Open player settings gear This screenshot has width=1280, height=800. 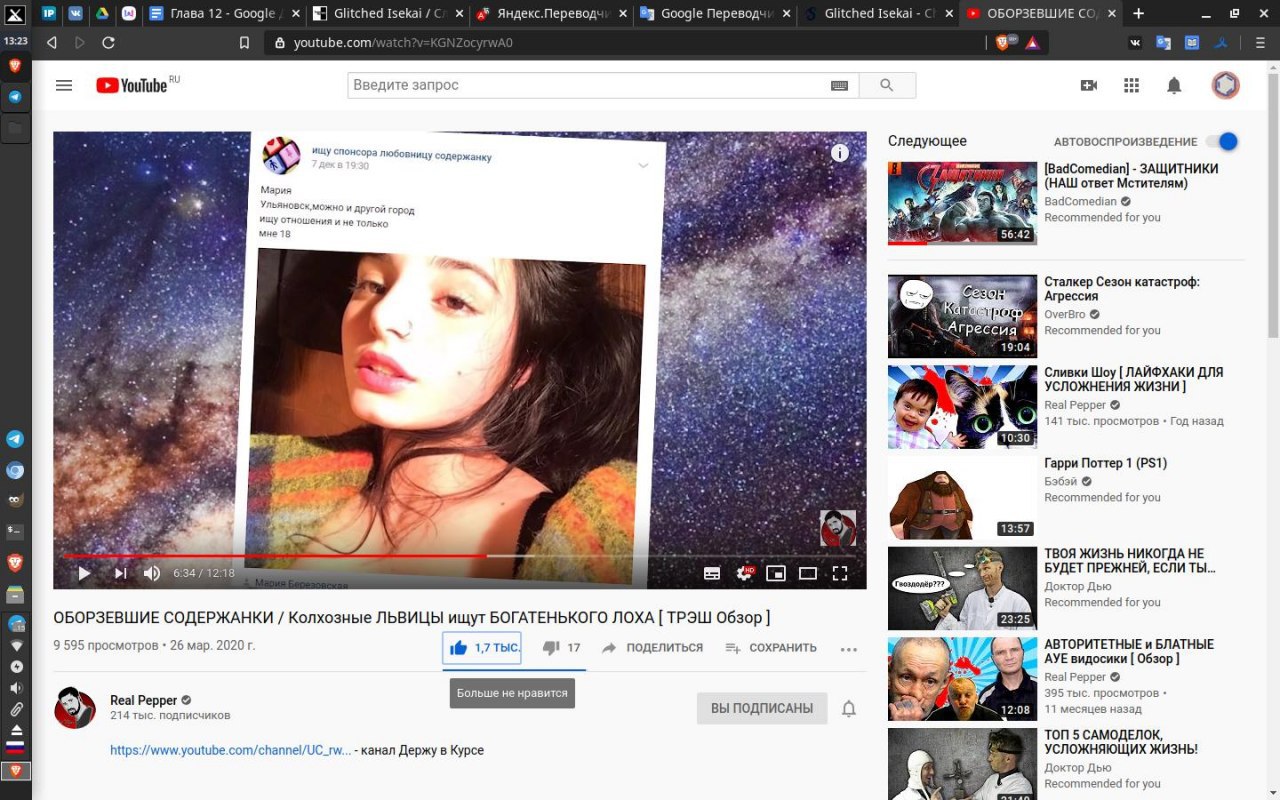(x=744, y=573)
